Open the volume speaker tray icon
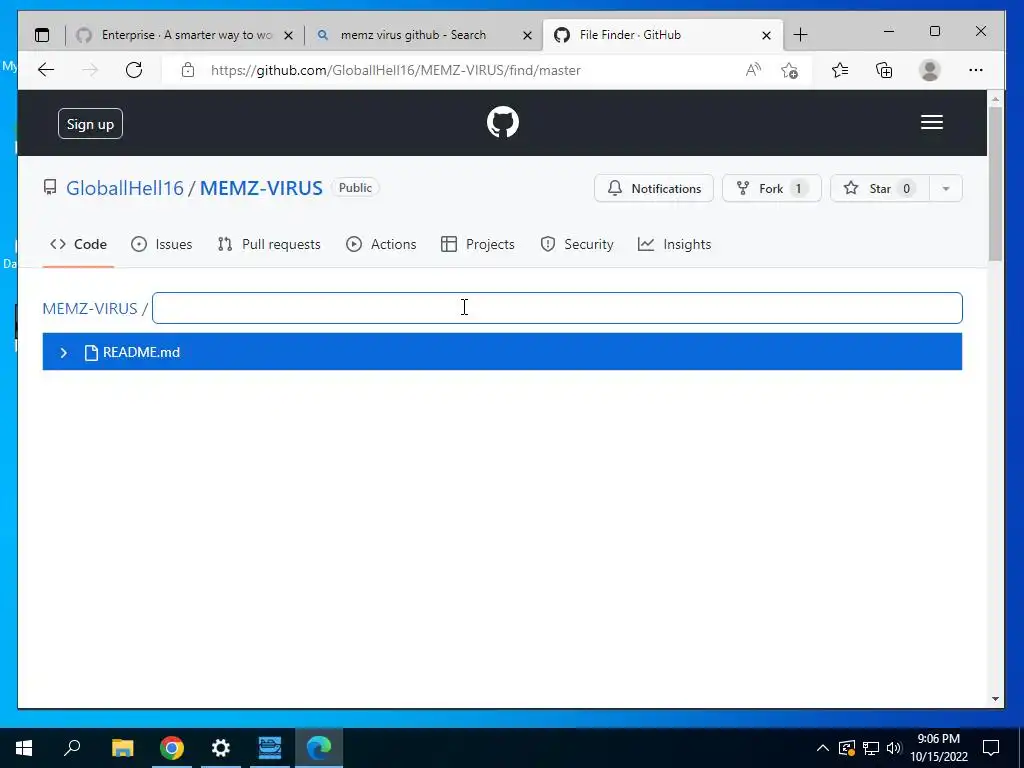This screenshot has width=1024, height=768. pyautogui.click(x=894, y=748)
